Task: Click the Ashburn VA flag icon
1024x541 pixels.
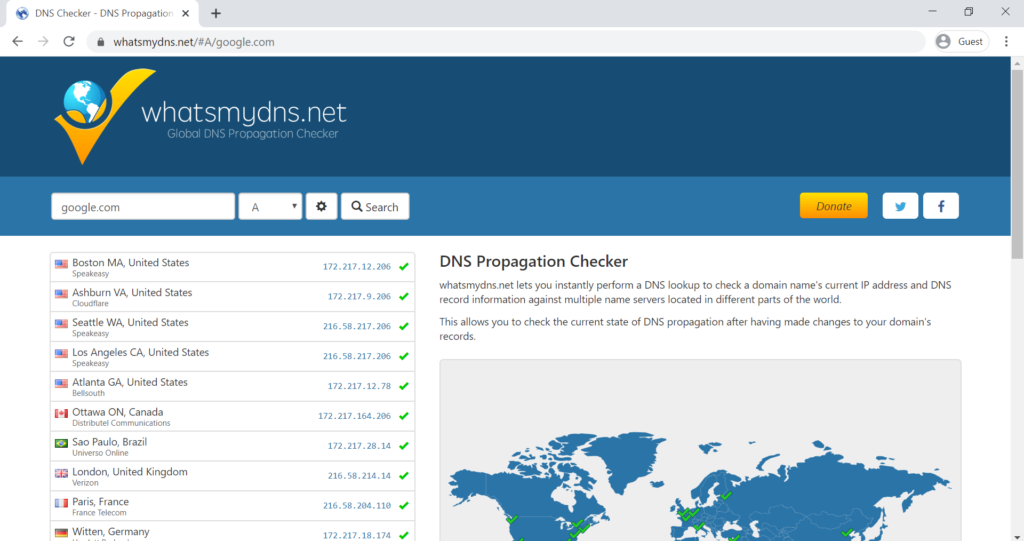Action: pyautogui.click(x=61, y=294)
